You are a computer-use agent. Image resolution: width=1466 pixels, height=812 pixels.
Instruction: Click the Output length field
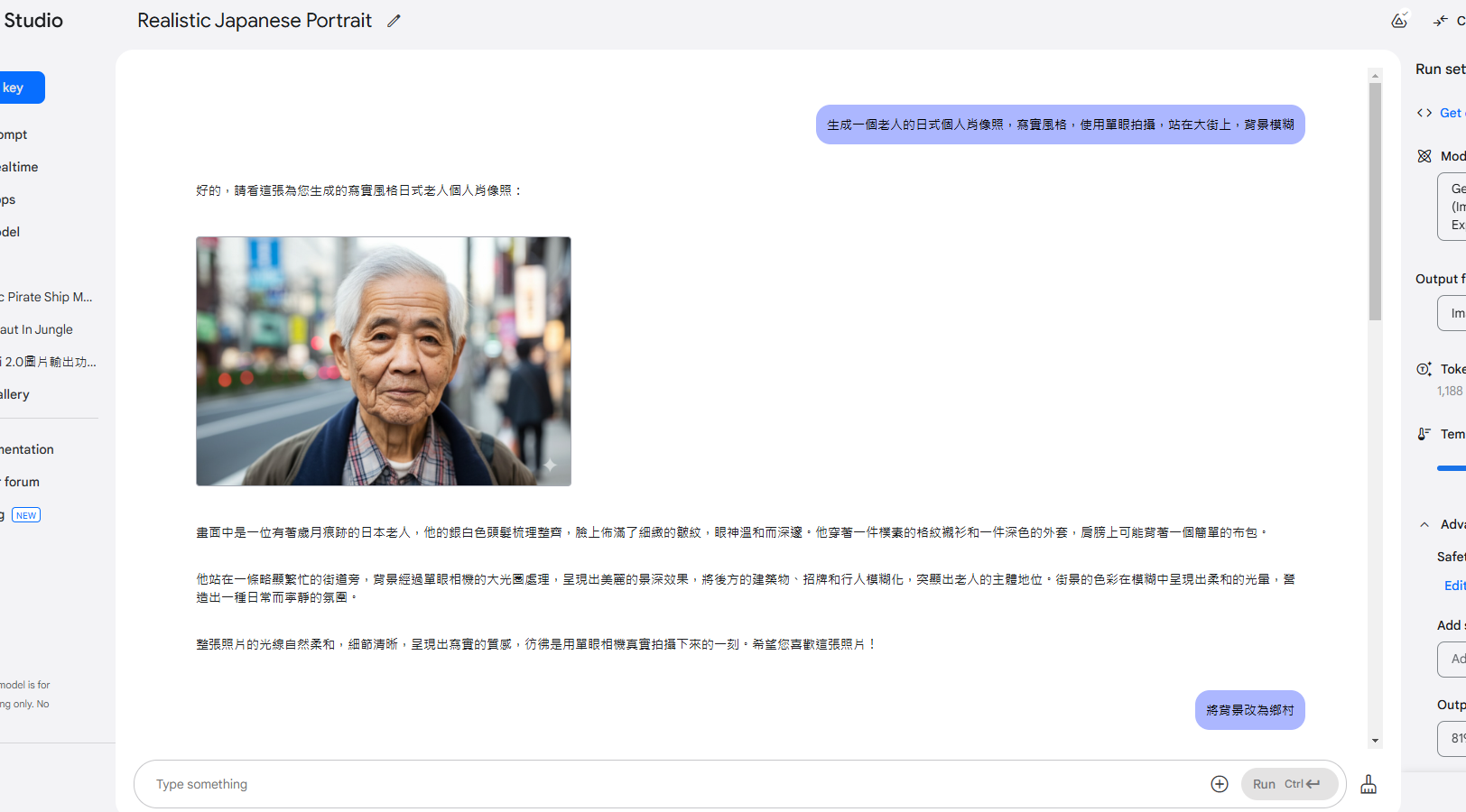(1452, 739)
